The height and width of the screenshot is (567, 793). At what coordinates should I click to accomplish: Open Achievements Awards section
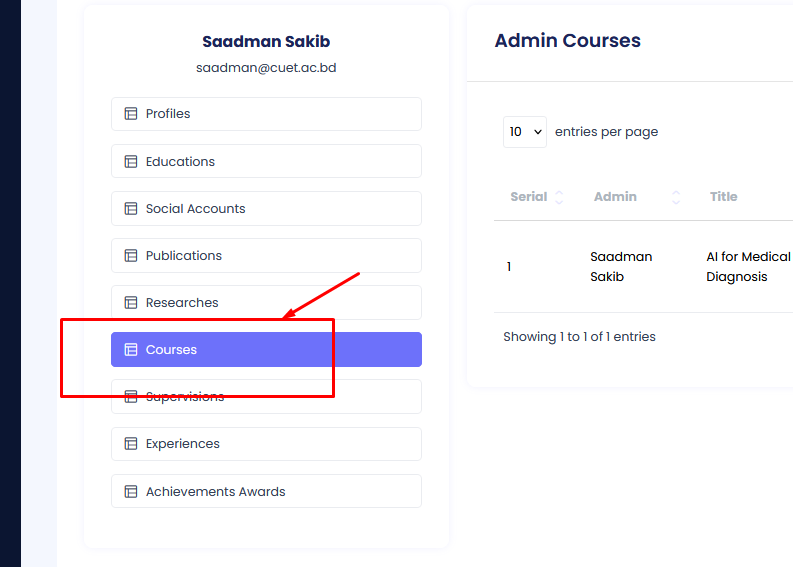(266, 492)
